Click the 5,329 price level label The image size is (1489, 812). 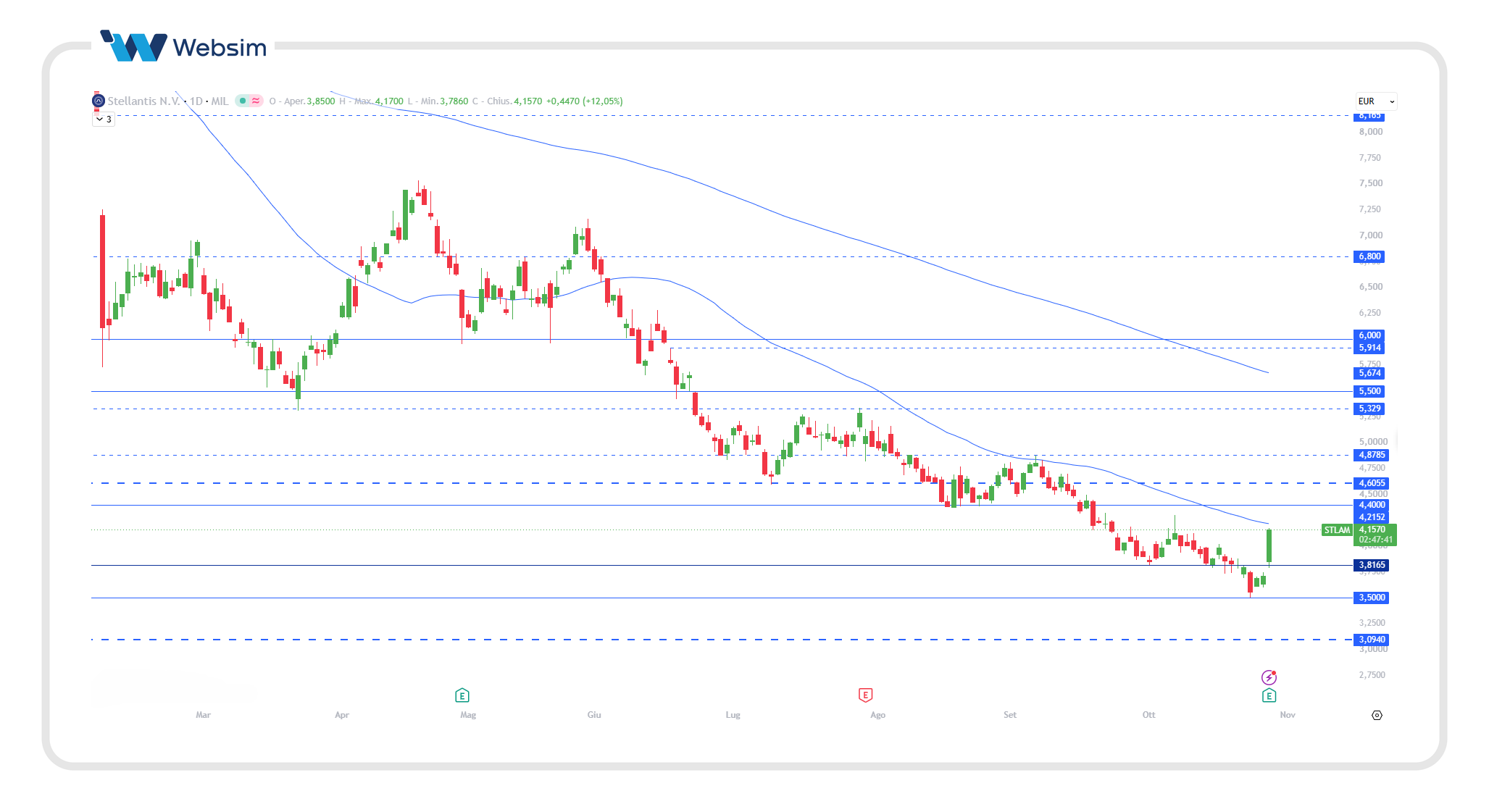click(x=1369, y=409)
